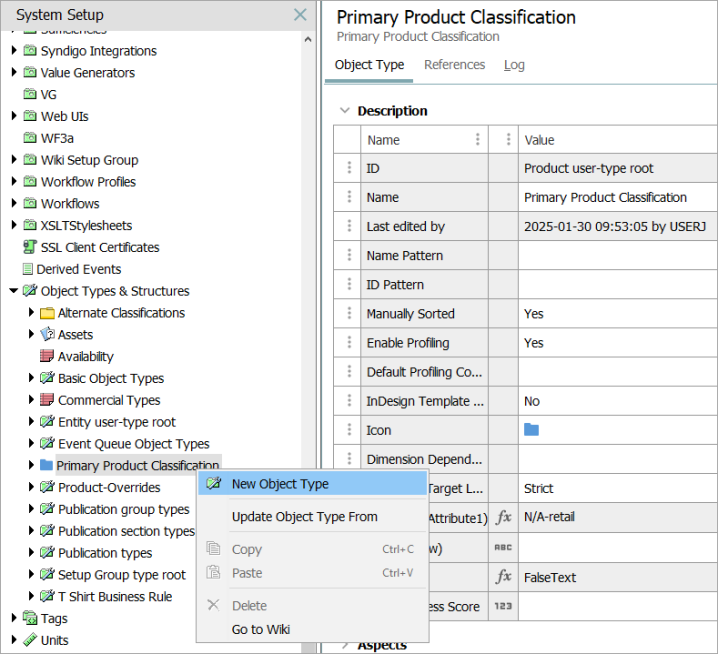Click the Derived Events icon
718x654 pixels.
click(x=28, y=270)
